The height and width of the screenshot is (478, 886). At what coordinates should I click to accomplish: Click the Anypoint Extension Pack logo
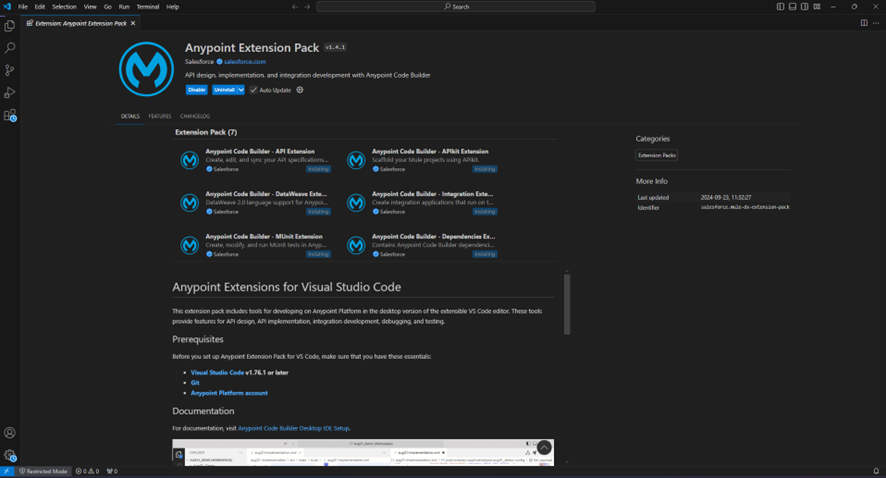[x=146, y=69]
